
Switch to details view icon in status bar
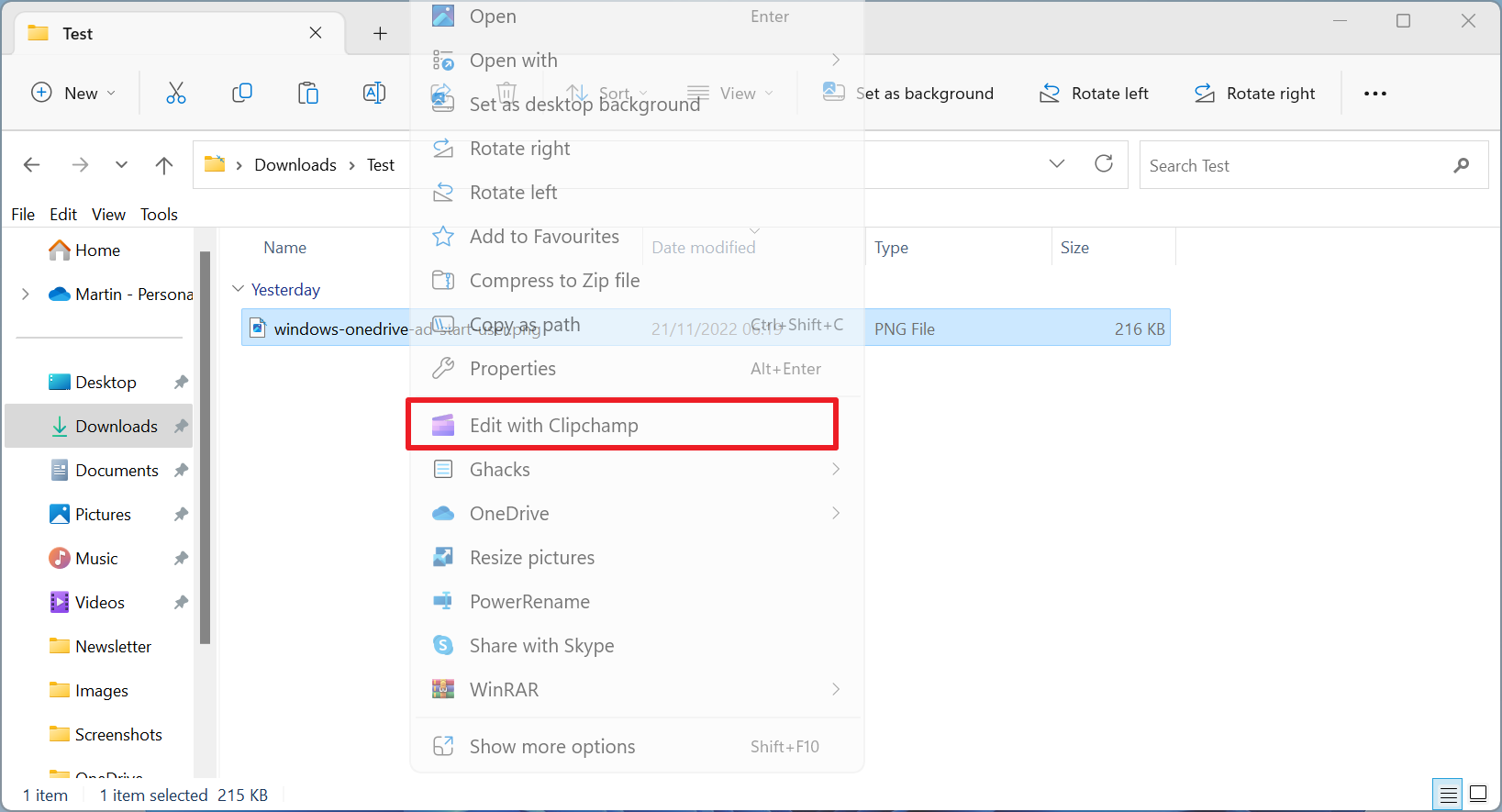tap(1448, 794)
